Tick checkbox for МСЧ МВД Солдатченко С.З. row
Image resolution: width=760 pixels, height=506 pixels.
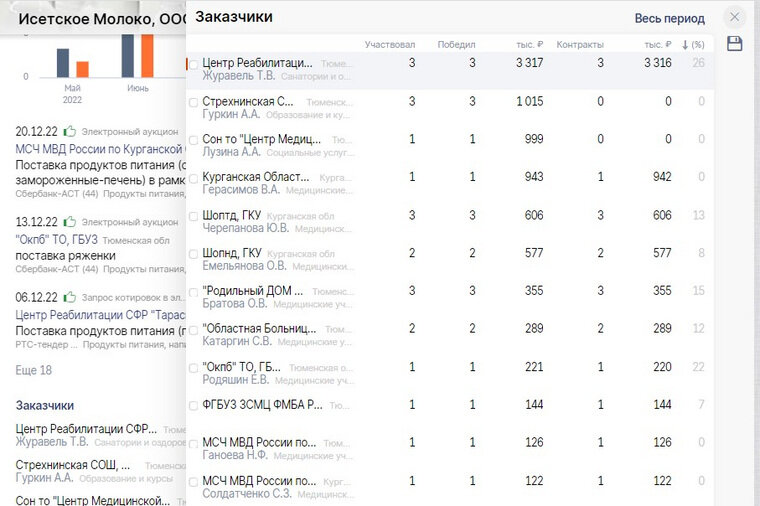point(193,482)
